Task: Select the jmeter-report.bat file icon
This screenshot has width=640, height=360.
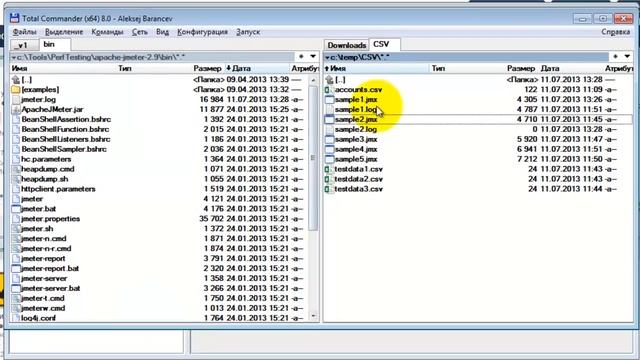Action: (x=16, y=268)
